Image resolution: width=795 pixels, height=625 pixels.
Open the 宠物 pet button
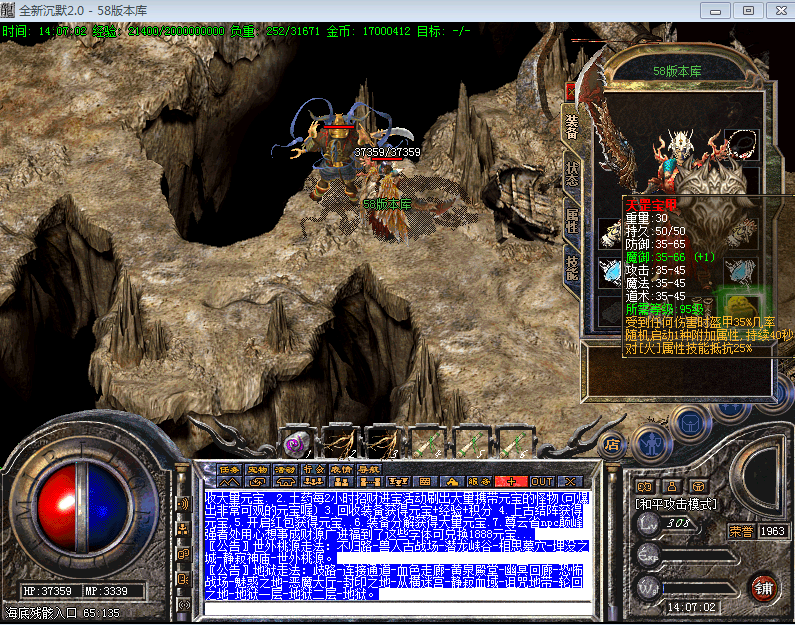[258, 469]
